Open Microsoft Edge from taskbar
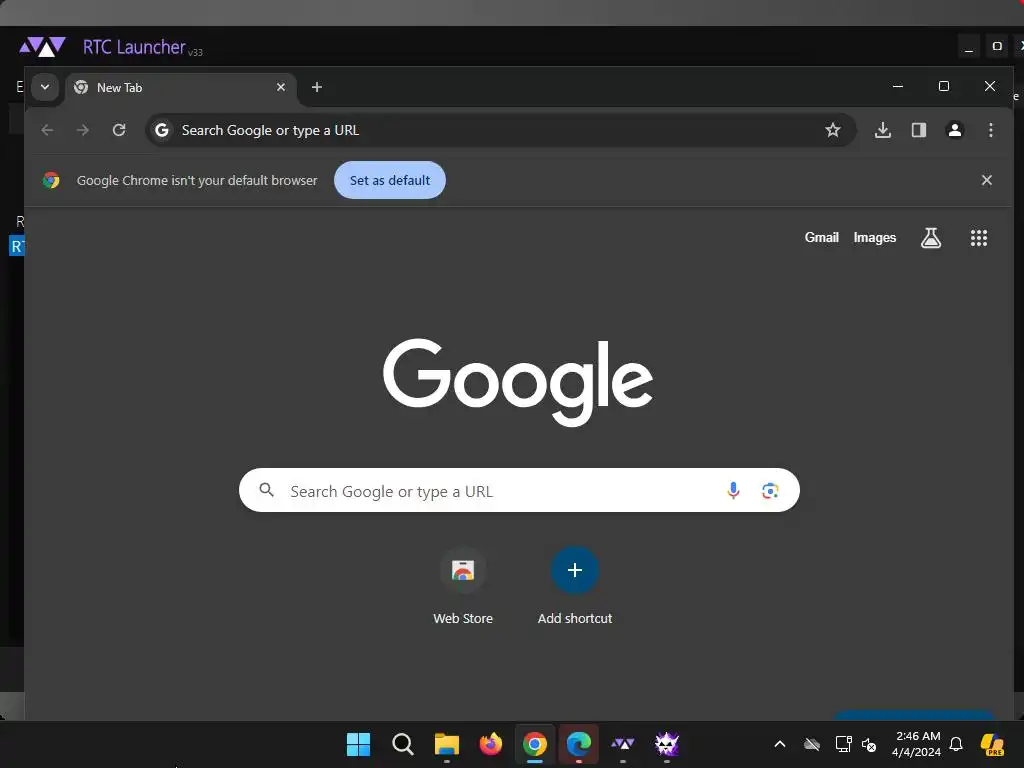 coord(579,744)
